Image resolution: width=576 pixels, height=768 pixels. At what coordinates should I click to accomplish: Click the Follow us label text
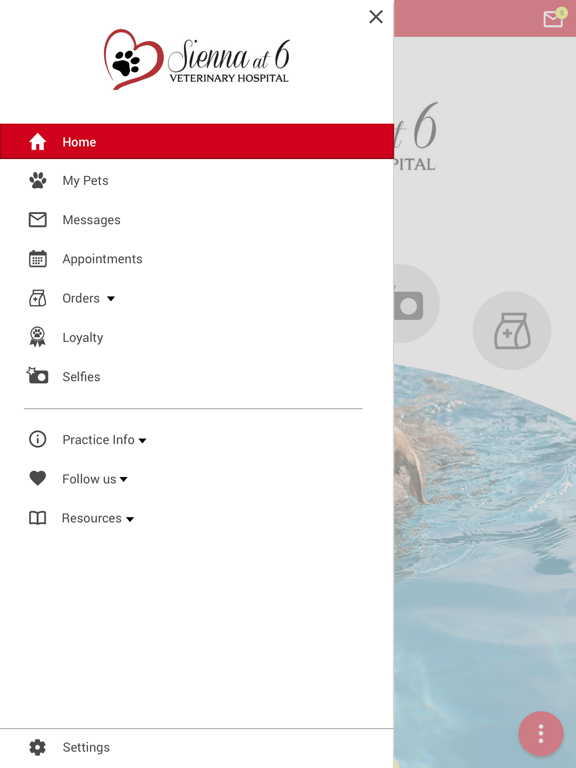[x=89, y=479]
